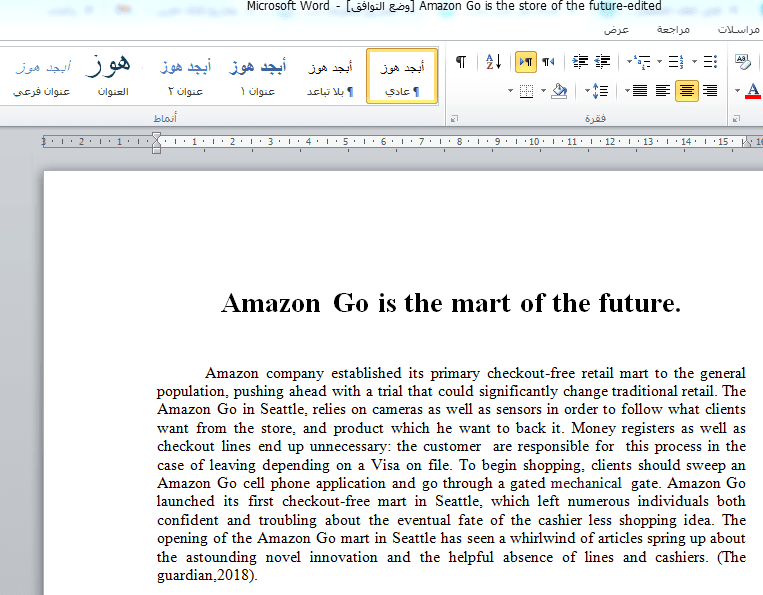Set right-to-left text direction
Viewport: 763px width, 595px height.
click(x=548, y=62)
